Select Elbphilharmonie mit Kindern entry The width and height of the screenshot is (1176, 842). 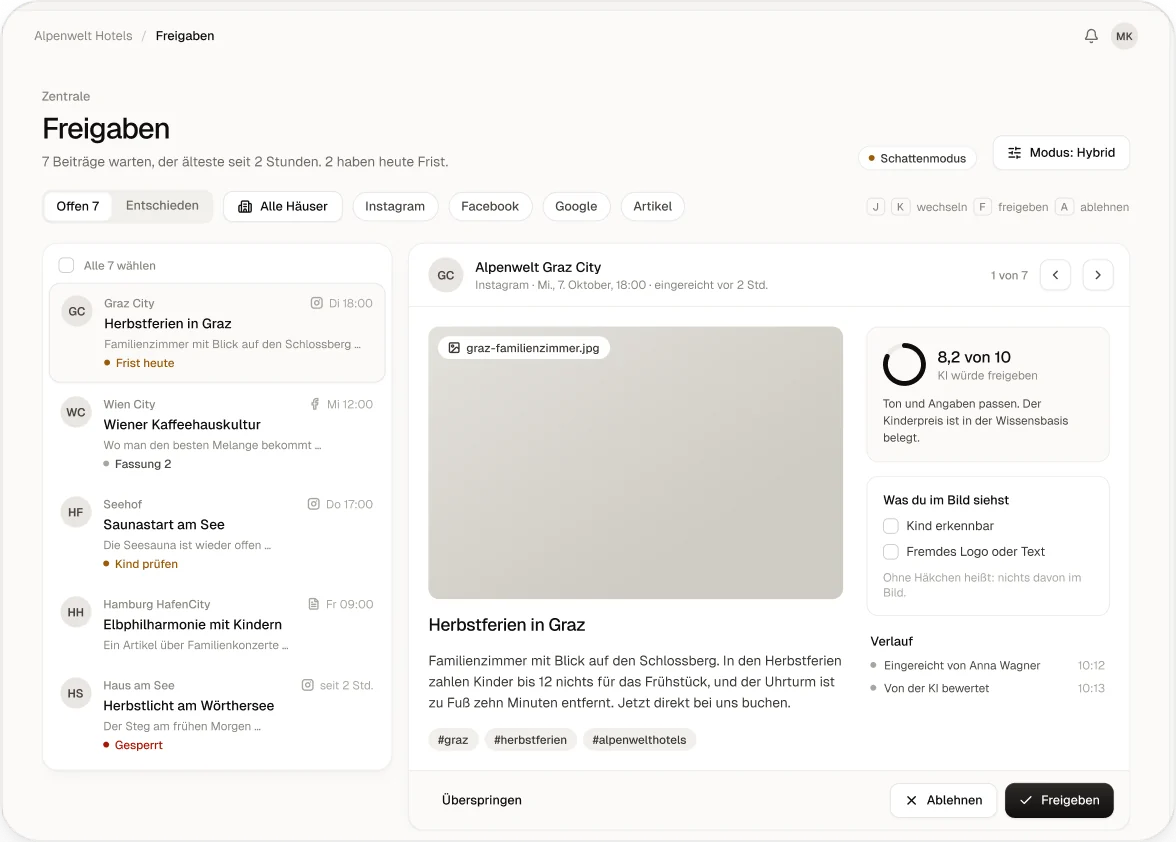click(x=217, y=624)
